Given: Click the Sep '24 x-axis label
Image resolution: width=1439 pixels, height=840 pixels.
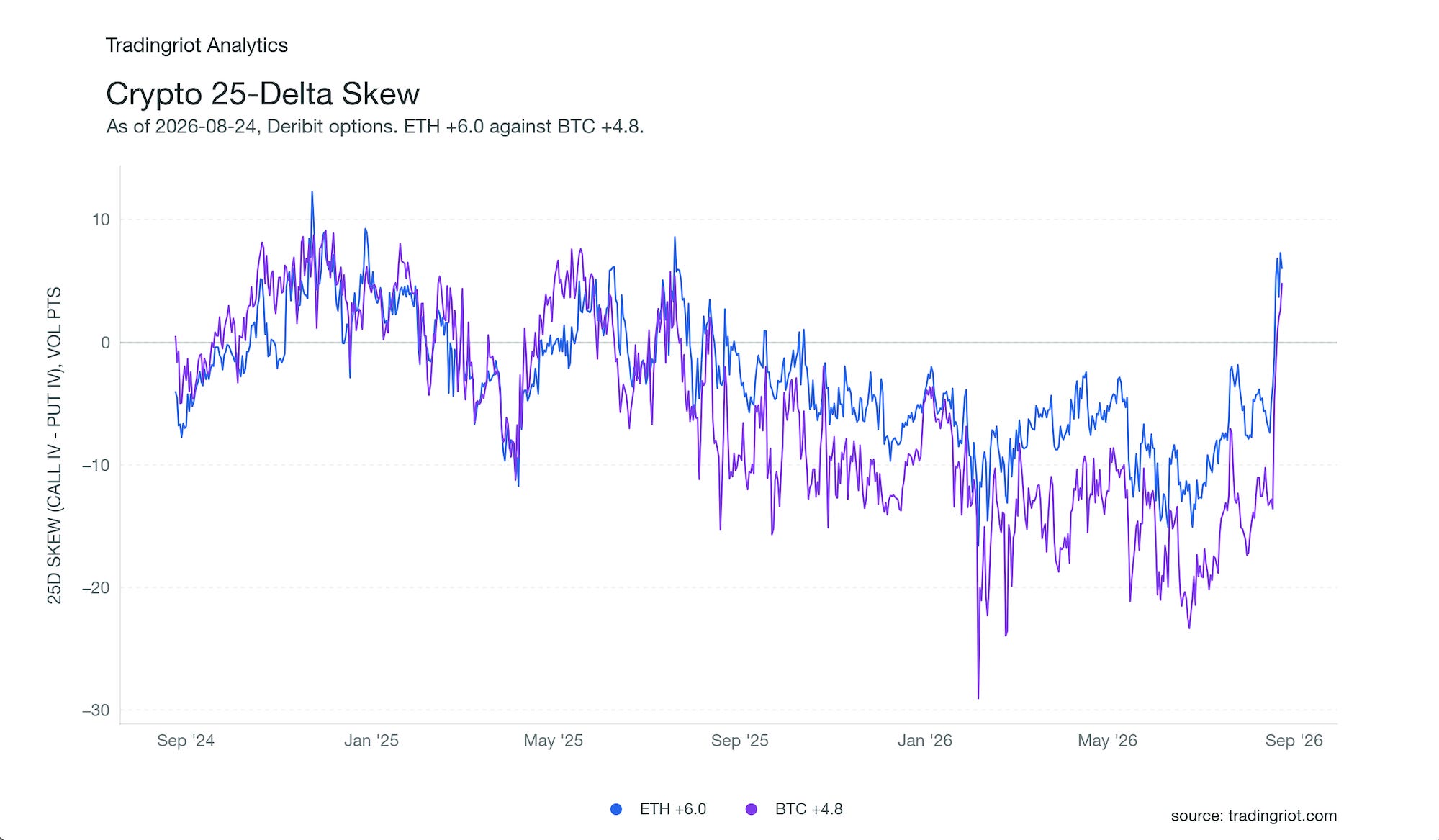Looking at the screenshot, I should (x=186, y=741).
